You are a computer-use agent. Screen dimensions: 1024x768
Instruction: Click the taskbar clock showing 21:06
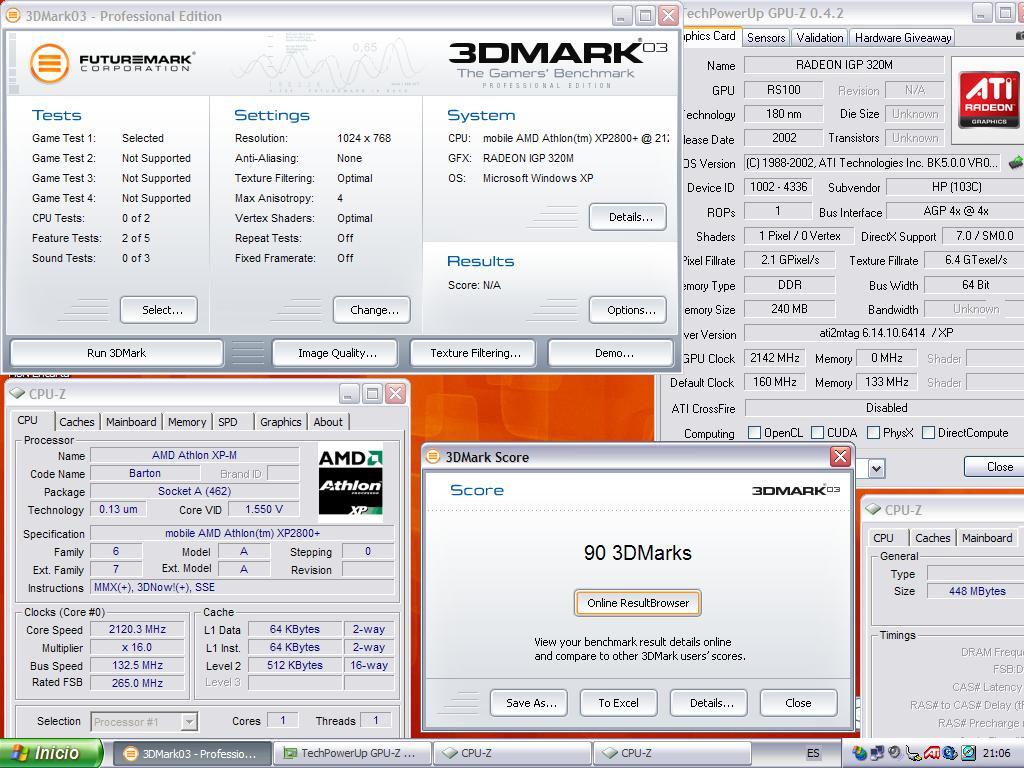(997, 753)
